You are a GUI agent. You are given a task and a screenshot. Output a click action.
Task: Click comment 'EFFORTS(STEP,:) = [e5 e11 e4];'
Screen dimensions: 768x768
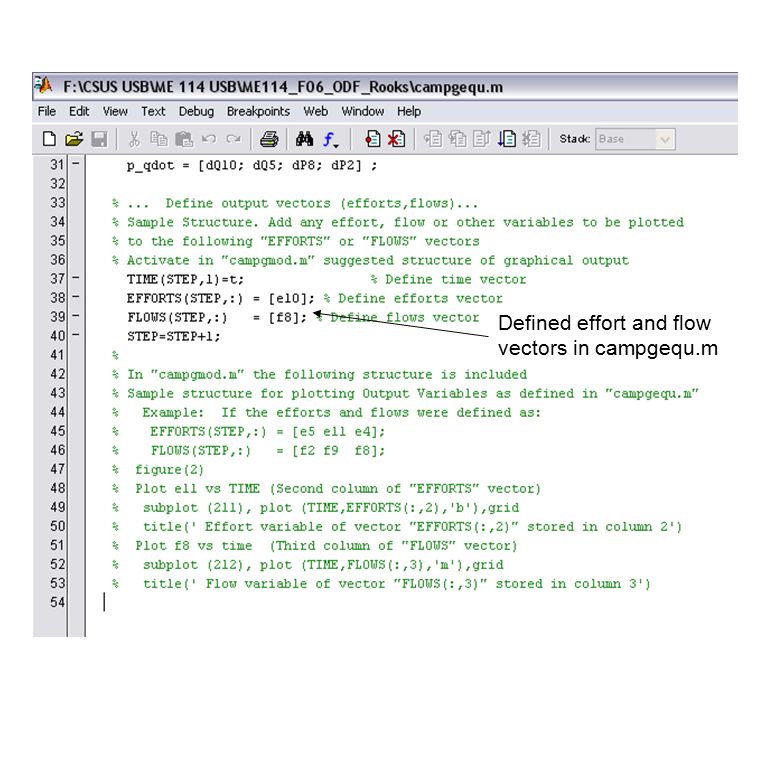click(x=267, y=432)
